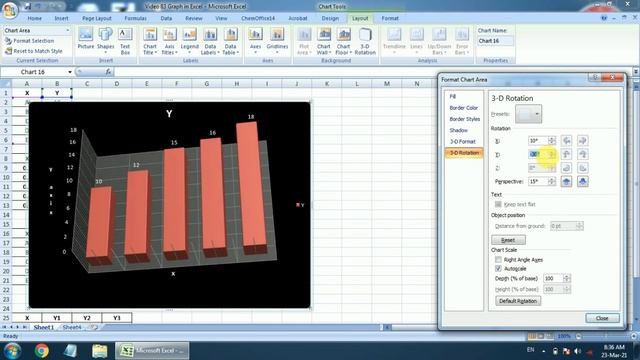Click the Picture insert icon
Image resolution: width=640 pixels, height=360 pixels.
coord(86,39)
